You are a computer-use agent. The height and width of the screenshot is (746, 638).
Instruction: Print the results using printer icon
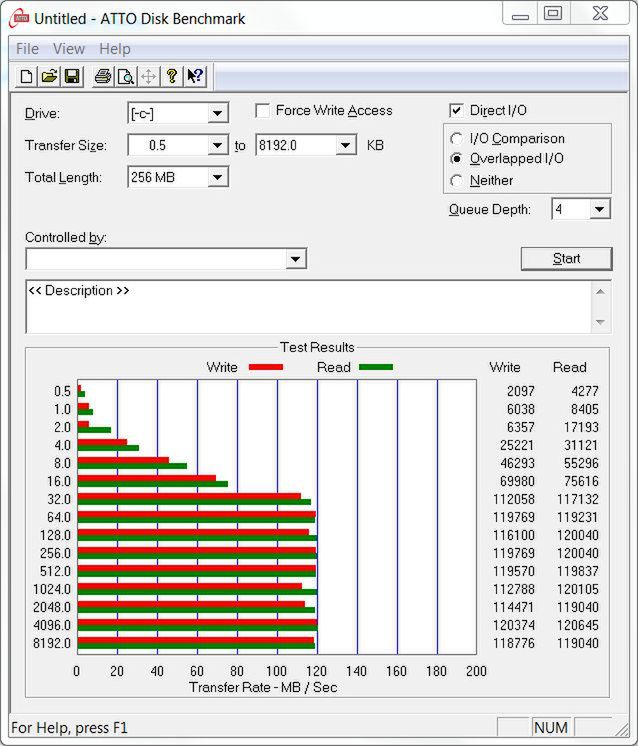[x=103, y=77]
